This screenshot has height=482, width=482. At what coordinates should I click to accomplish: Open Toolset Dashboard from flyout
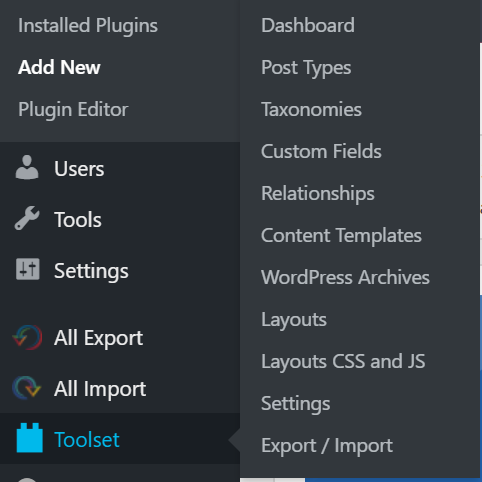[x=308, y=25]
